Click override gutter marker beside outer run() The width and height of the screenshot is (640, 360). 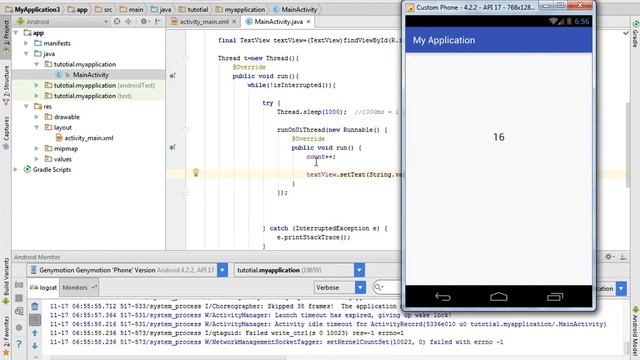click(173, 76)
